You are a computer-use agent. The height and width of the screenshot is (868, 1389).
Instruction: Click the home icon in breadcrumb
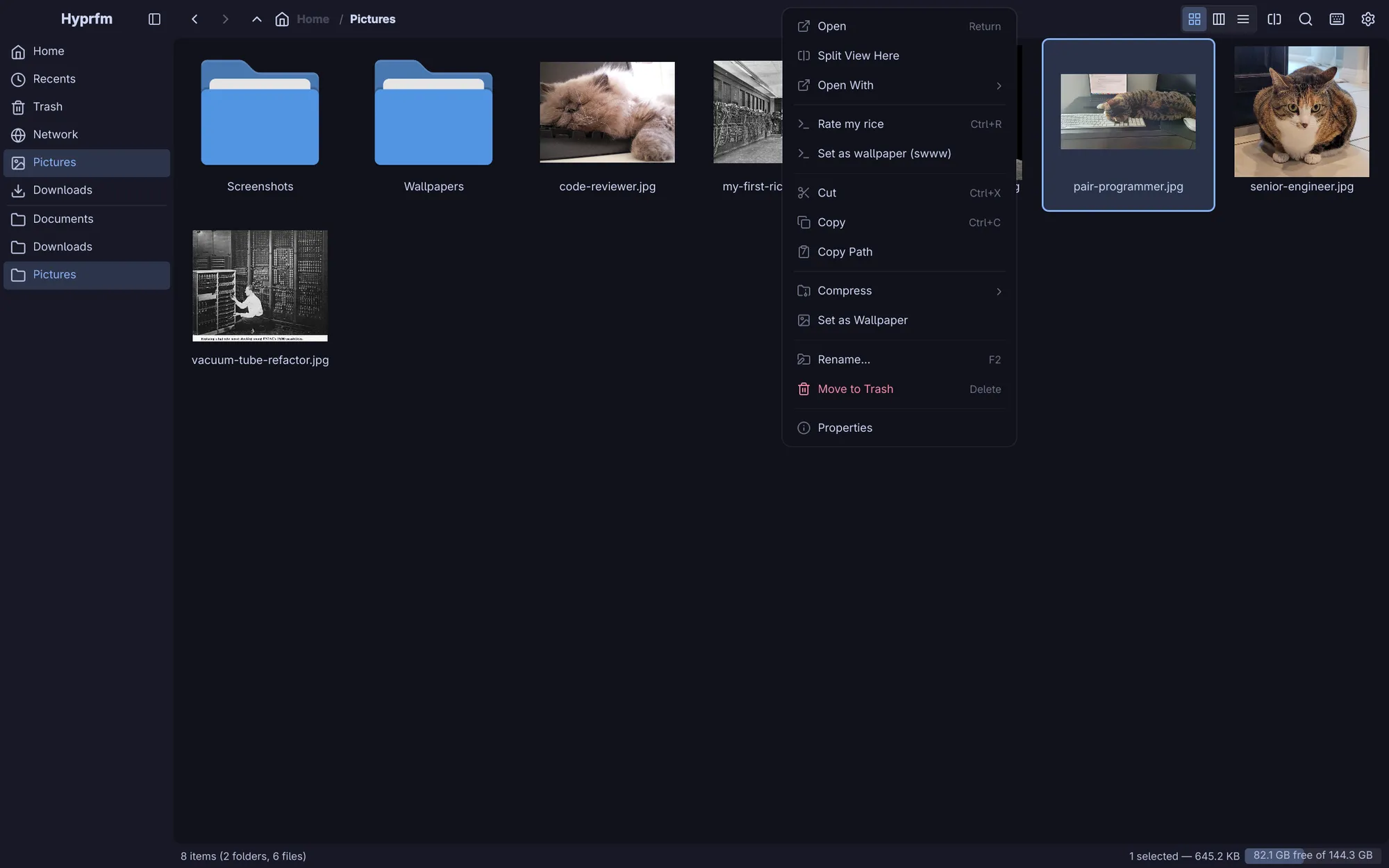click(282, 19)
